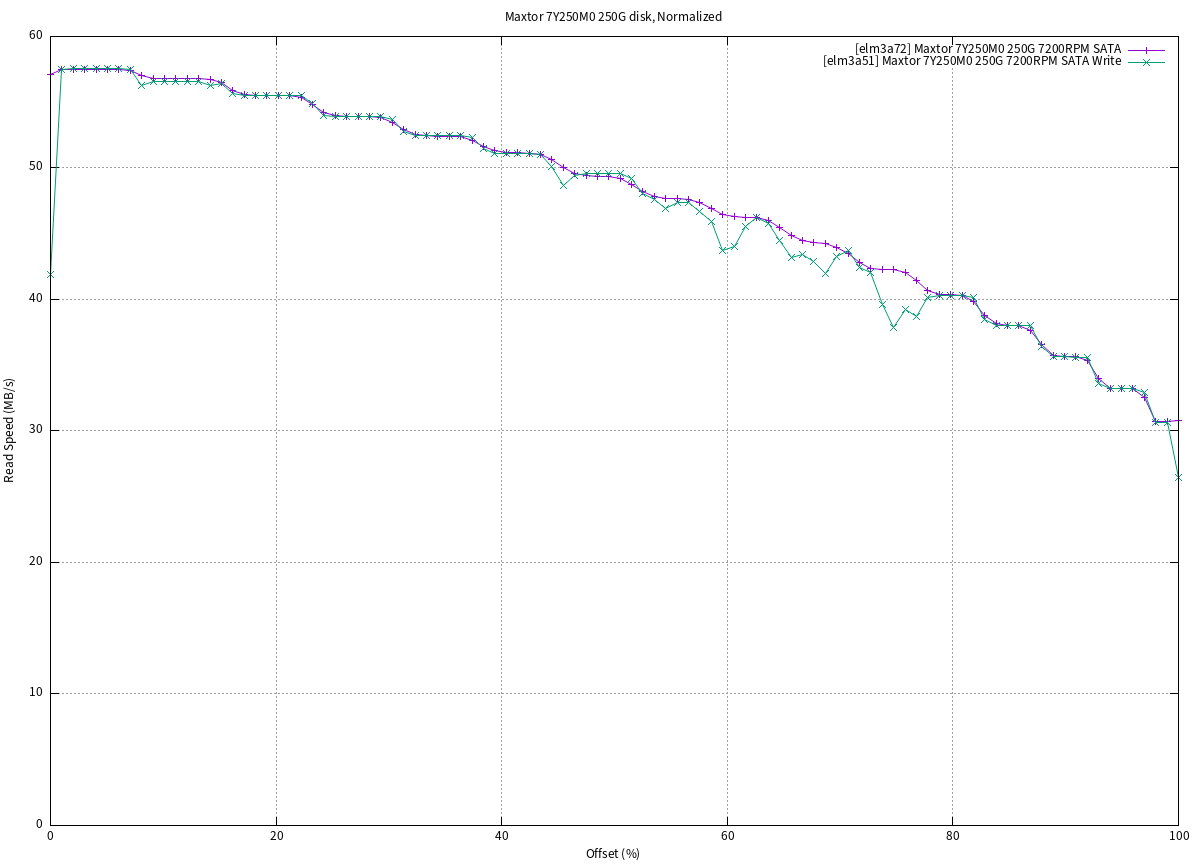Image resolution: width=1200 pixels, height=864 pixels.
Task: Click the purple legend line sample for elm3a72
Action: tap(1146, 49)
